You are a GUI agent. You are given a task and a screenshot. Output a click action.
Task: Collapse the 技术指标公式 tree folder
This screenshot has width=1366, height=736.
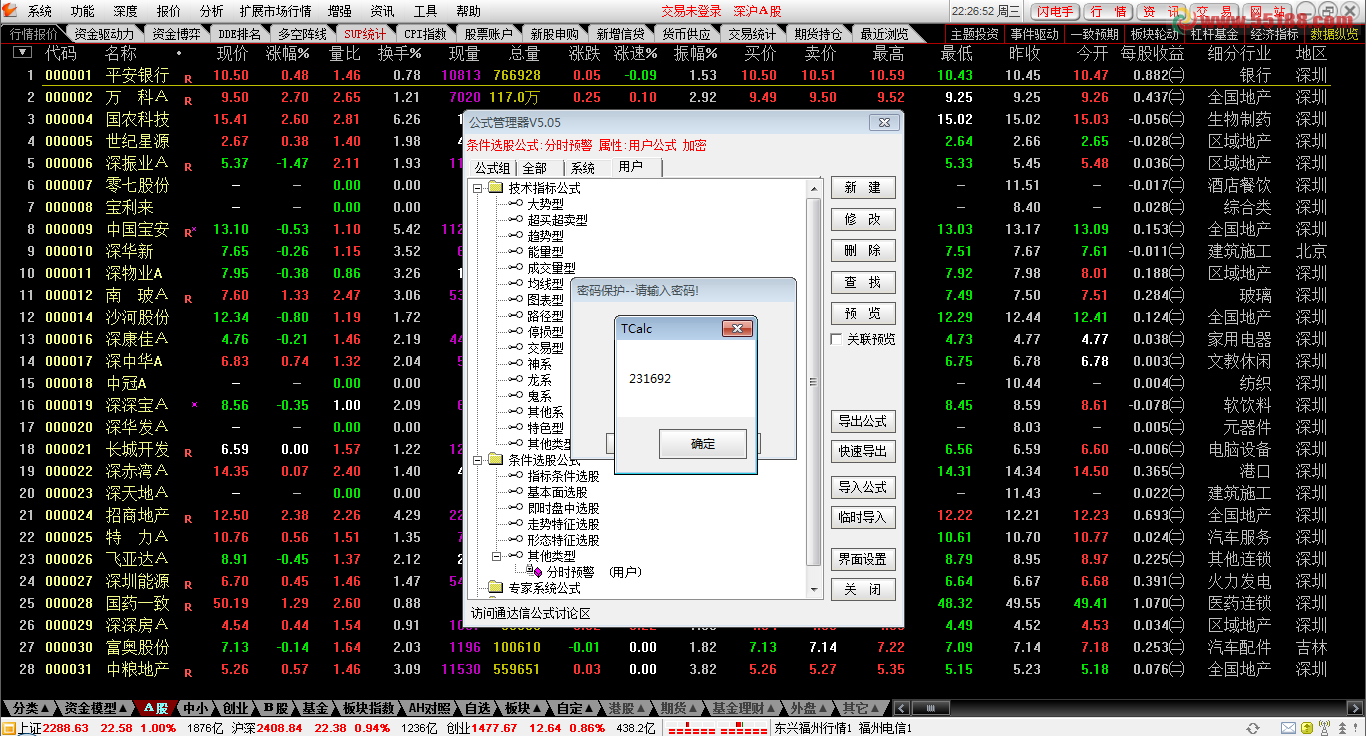478,188
